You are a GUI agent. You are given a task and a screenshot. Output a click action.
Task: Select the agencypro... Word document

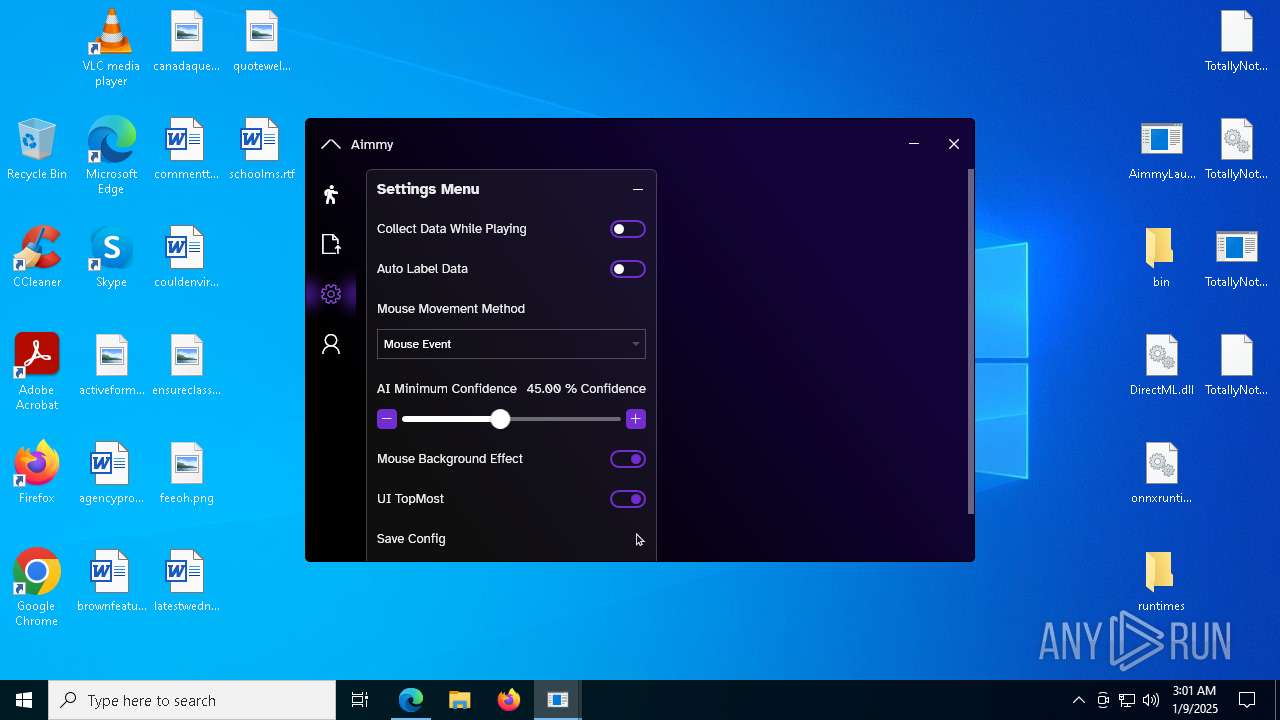point(111,472)
